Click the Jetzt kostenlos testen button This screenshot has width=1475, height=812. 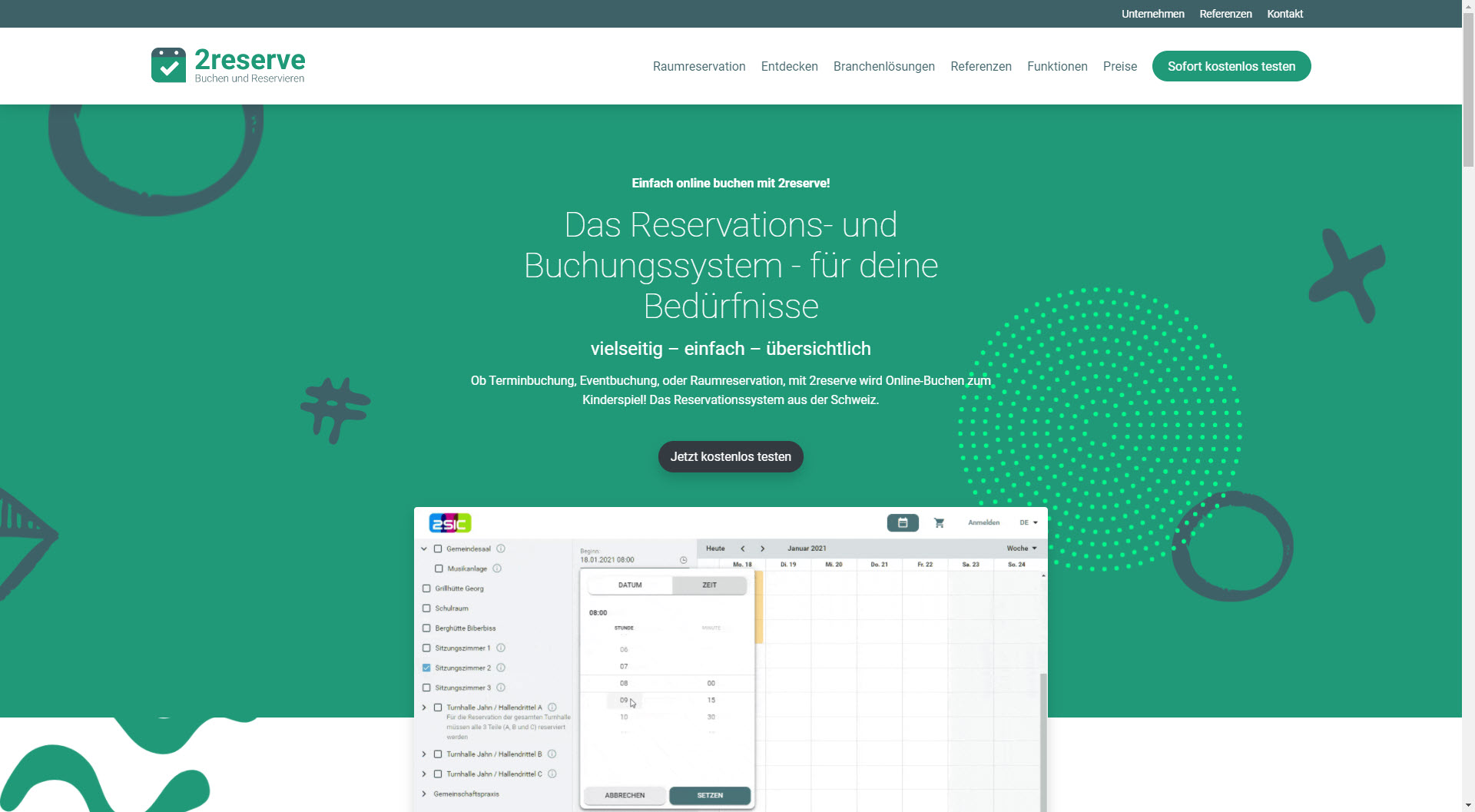(x=730, y=456)
